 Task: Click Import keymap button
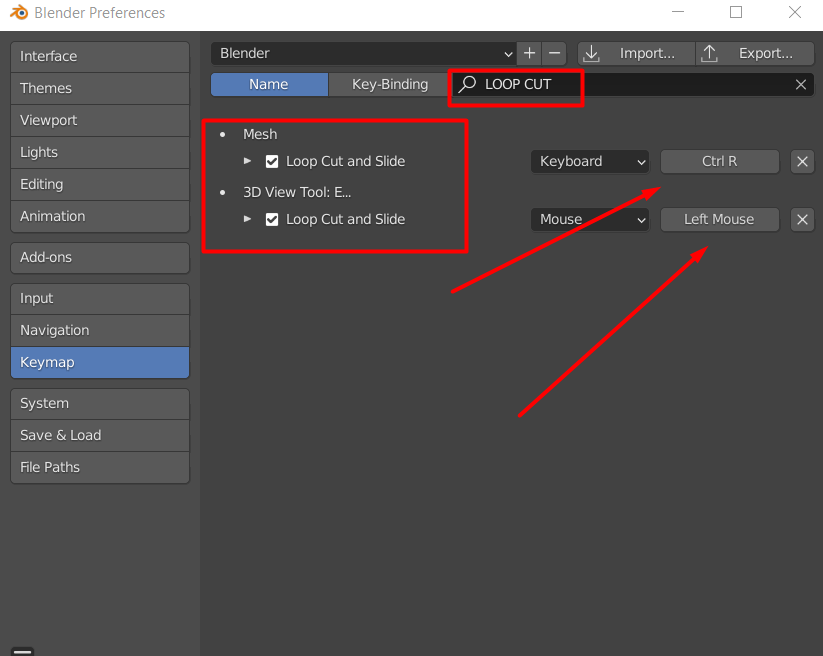(636, 54)
